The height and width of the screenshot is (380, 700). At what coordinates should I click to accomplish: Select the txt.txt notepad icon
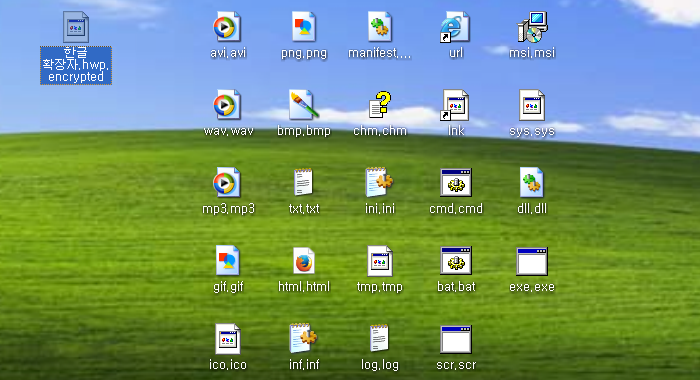coord(304,183)
